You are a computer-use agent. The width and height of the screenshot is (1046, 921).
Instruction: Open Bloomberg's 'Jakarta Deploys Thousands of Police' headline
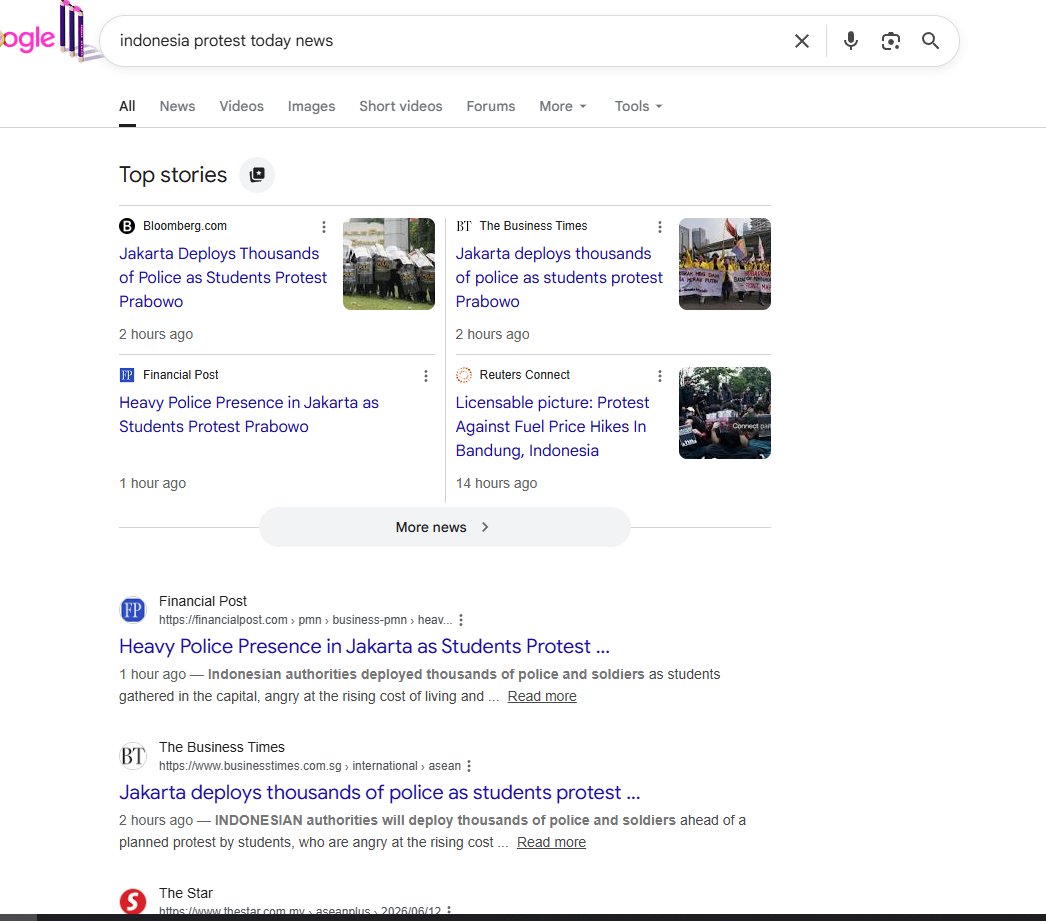(x=223, y=277)
